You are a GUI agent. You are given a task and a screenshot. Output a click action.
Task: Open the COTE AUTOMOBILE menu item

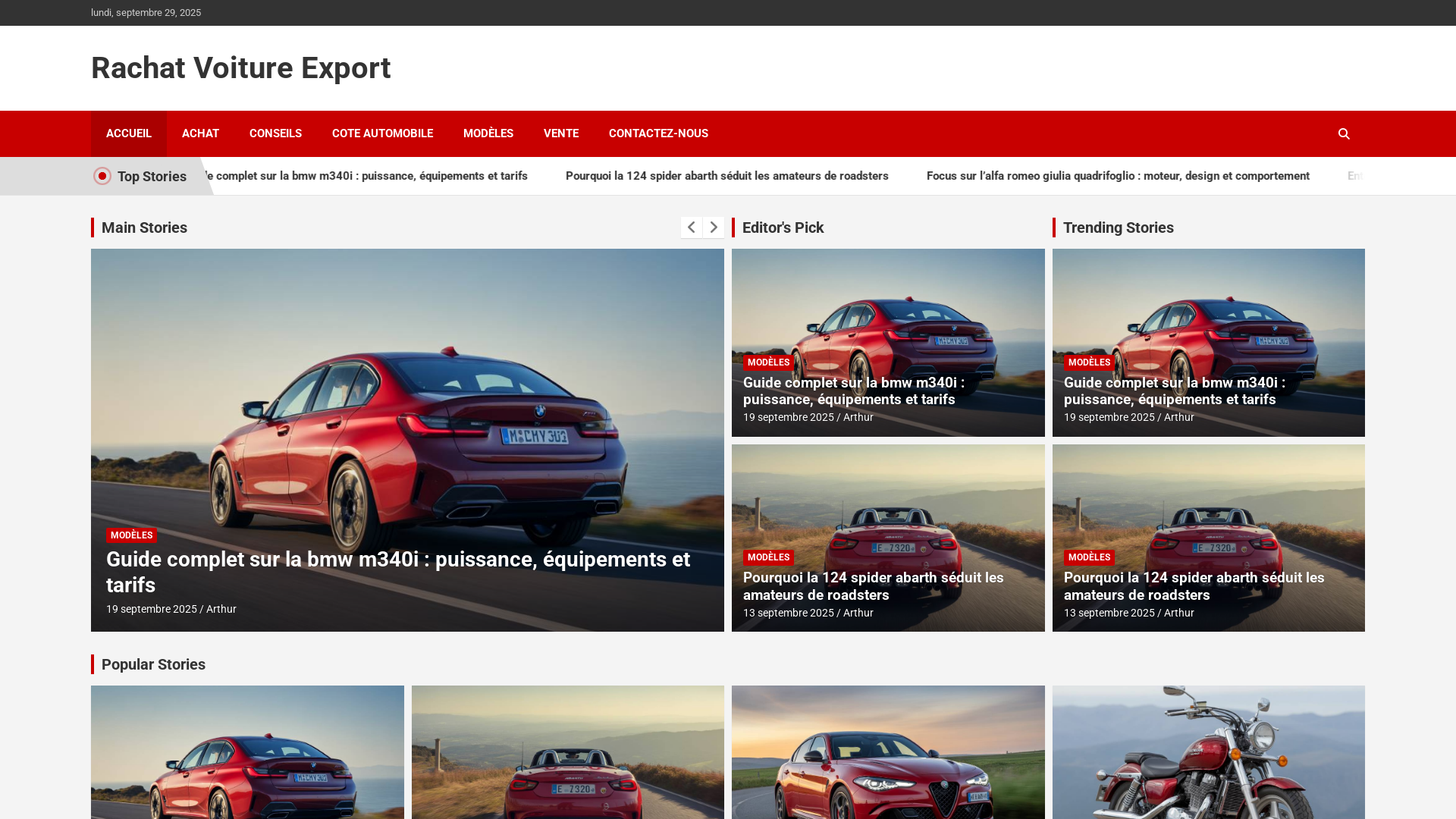click(x=382, y=133)
